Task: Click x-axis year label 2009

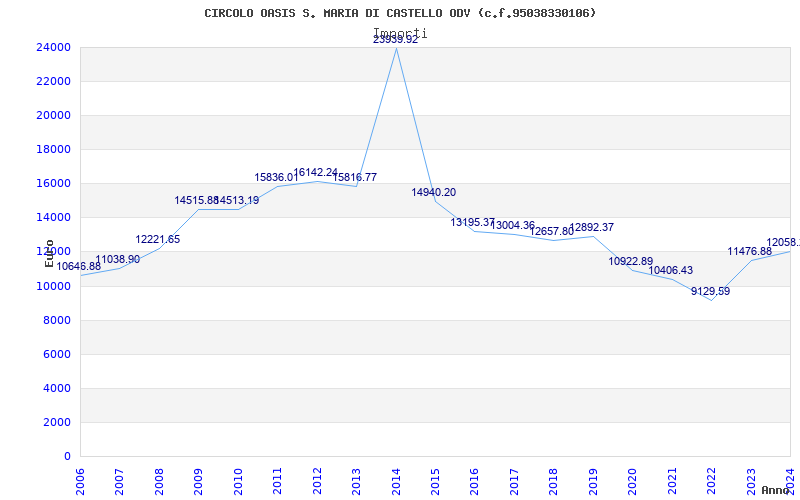Action: [198, 481]
